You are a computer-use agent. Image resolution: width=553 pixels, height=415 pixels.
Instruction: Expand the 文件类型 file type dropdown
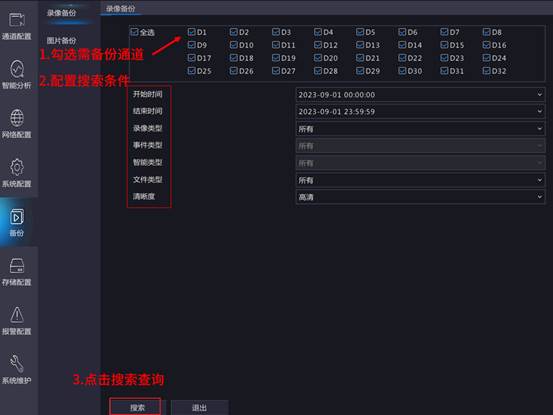pyautogui.click(x=420, y=180)
